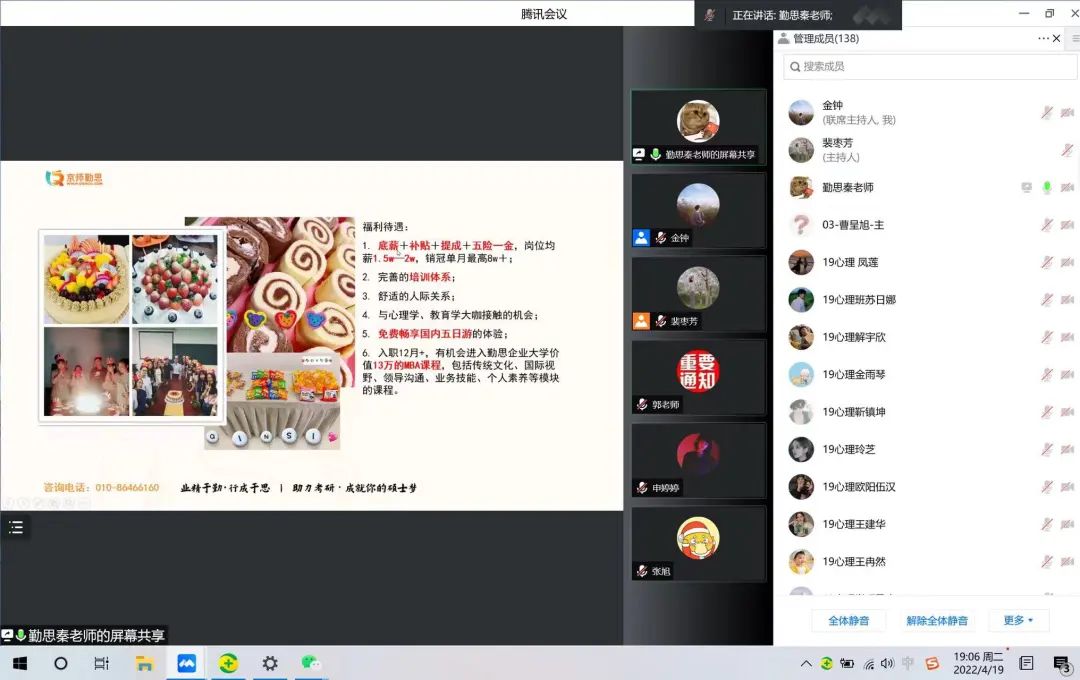Open WeChat from the taskbar
Screen dimensions: 1080x680
click(x=310, y=663)
